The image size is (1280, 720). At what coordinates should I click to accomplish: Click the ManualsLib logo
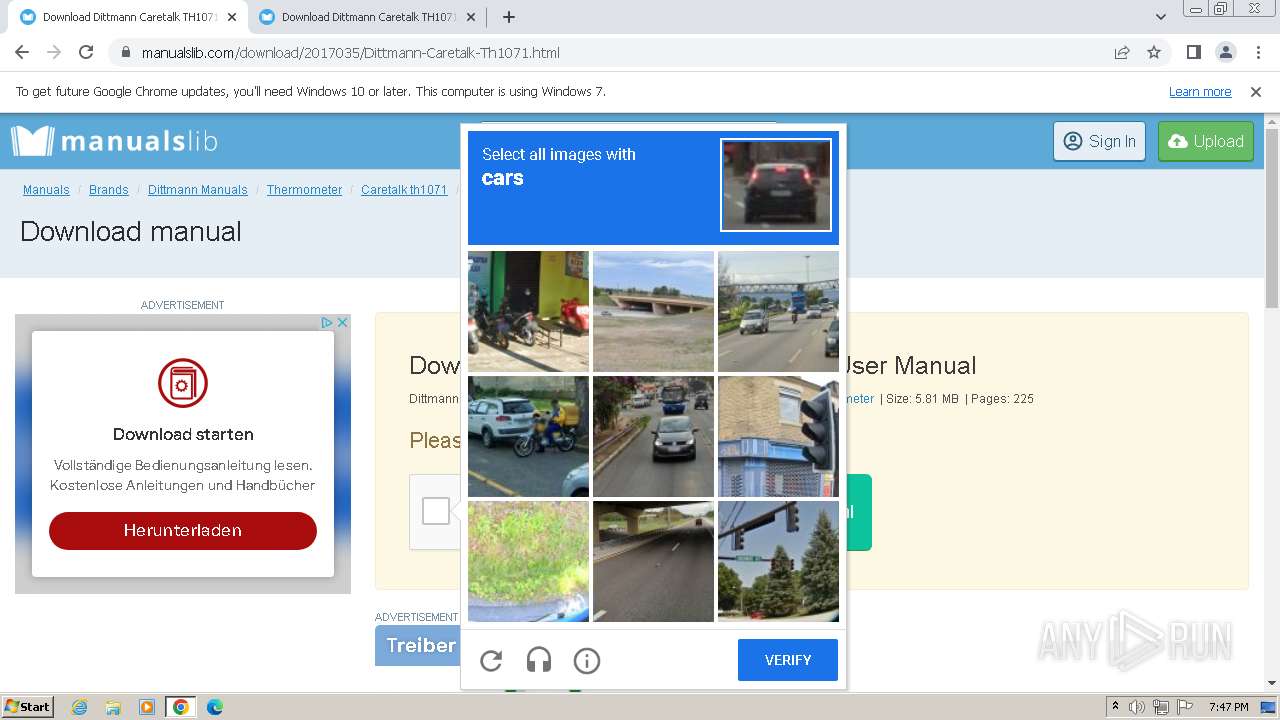pyautogui.click(x=114, y=141)
